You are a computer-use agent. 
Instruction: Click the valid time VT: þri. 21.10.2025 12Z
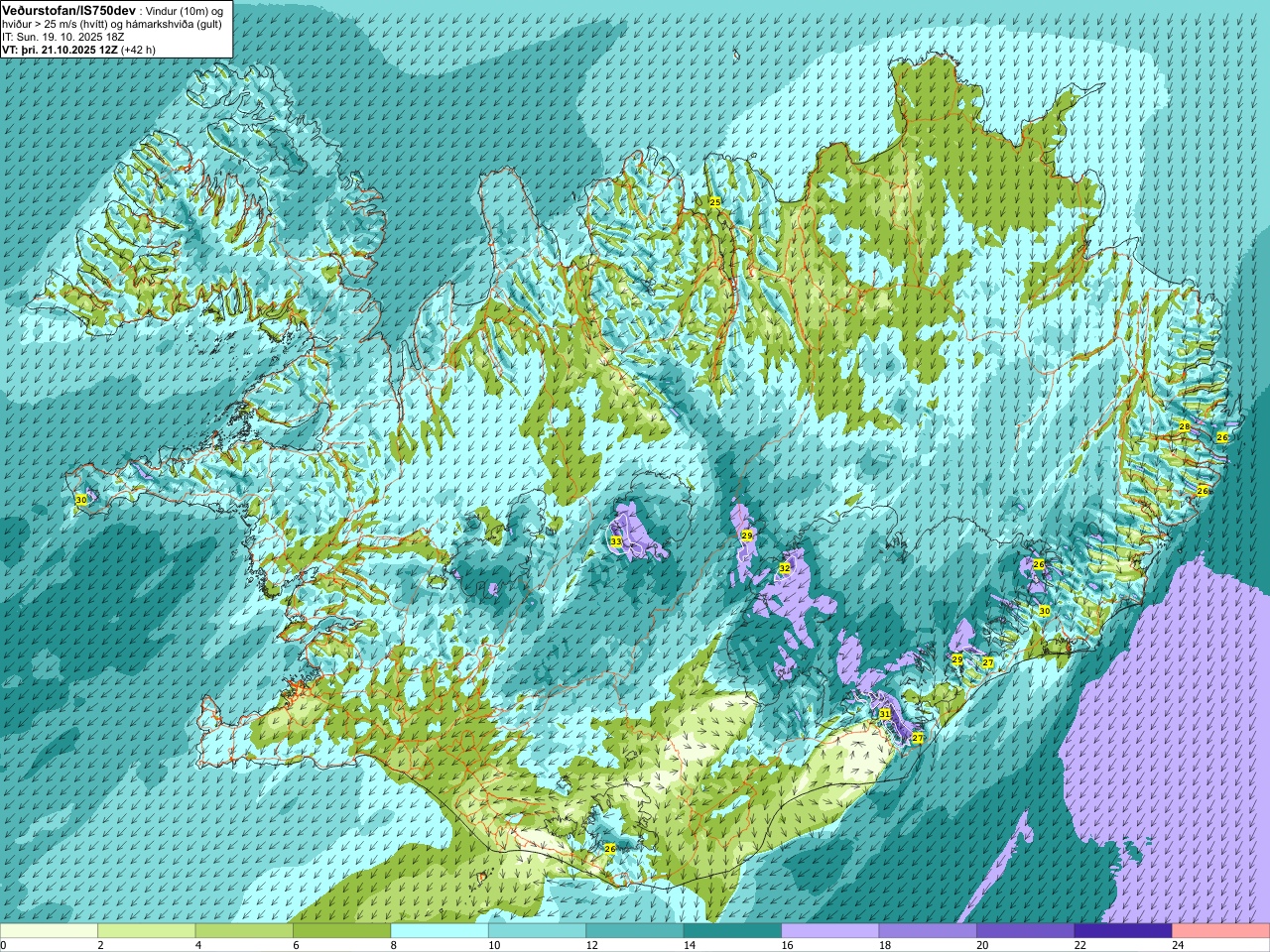click(60, 50)
